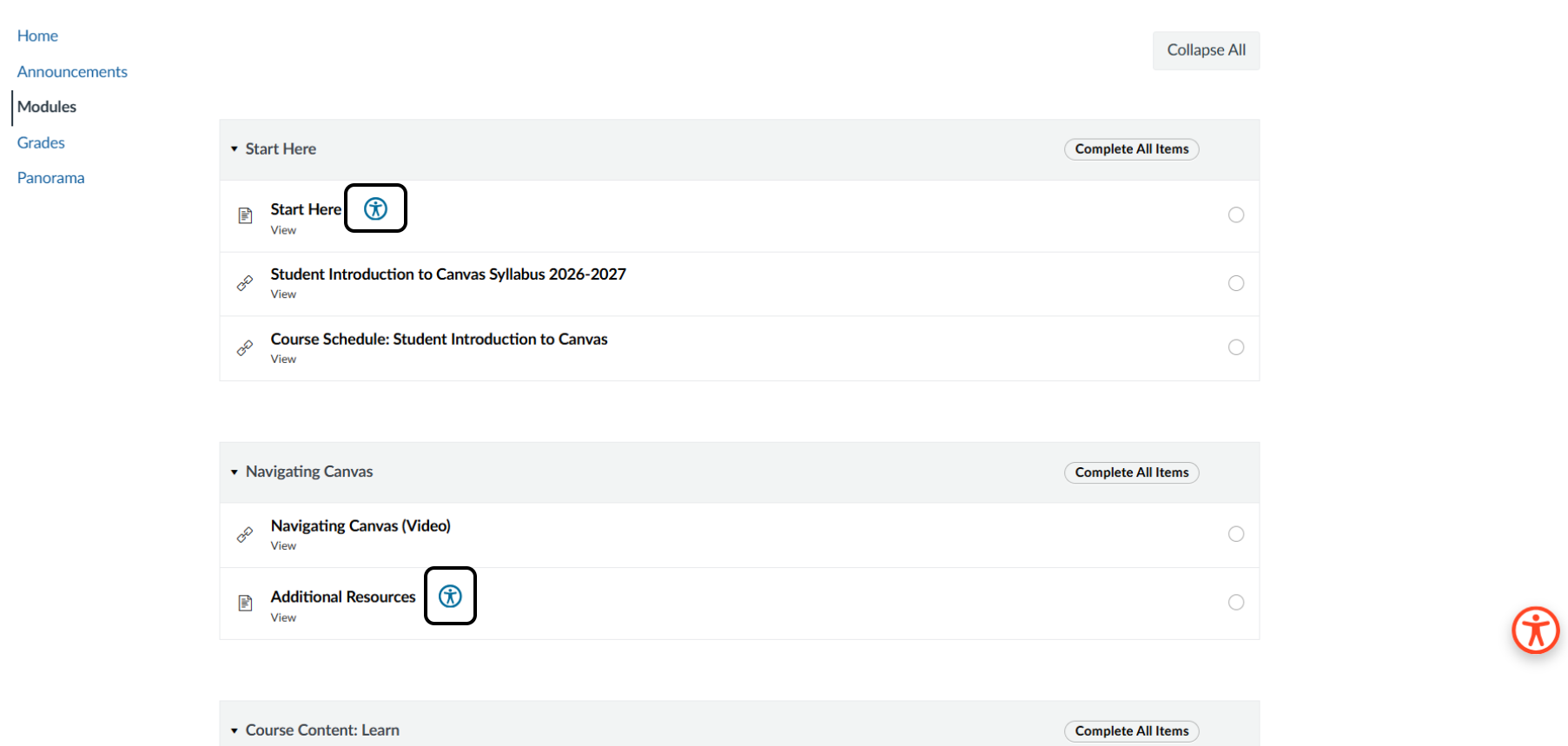Collapse the Start Here module
The width and height of the screenshot is (1568, 746).
(235, 149)
